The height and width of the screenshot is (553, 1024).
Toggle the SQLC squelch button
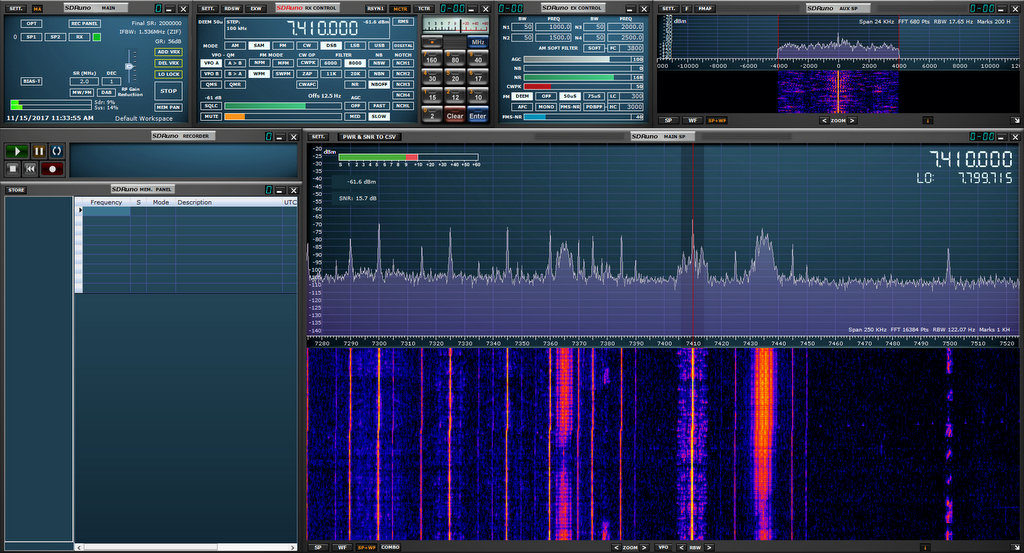pos(211,105)
